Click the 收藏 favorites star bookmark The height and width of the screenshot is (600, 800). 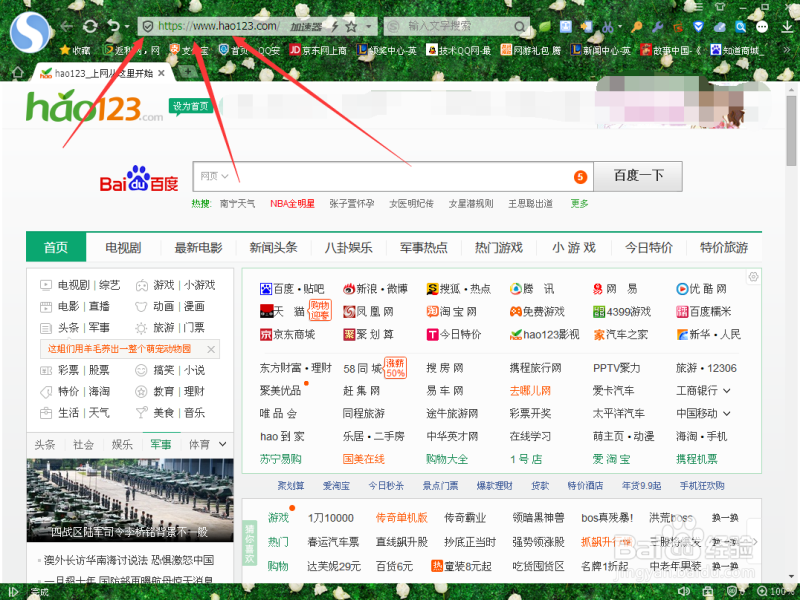(x=75, y=50)
